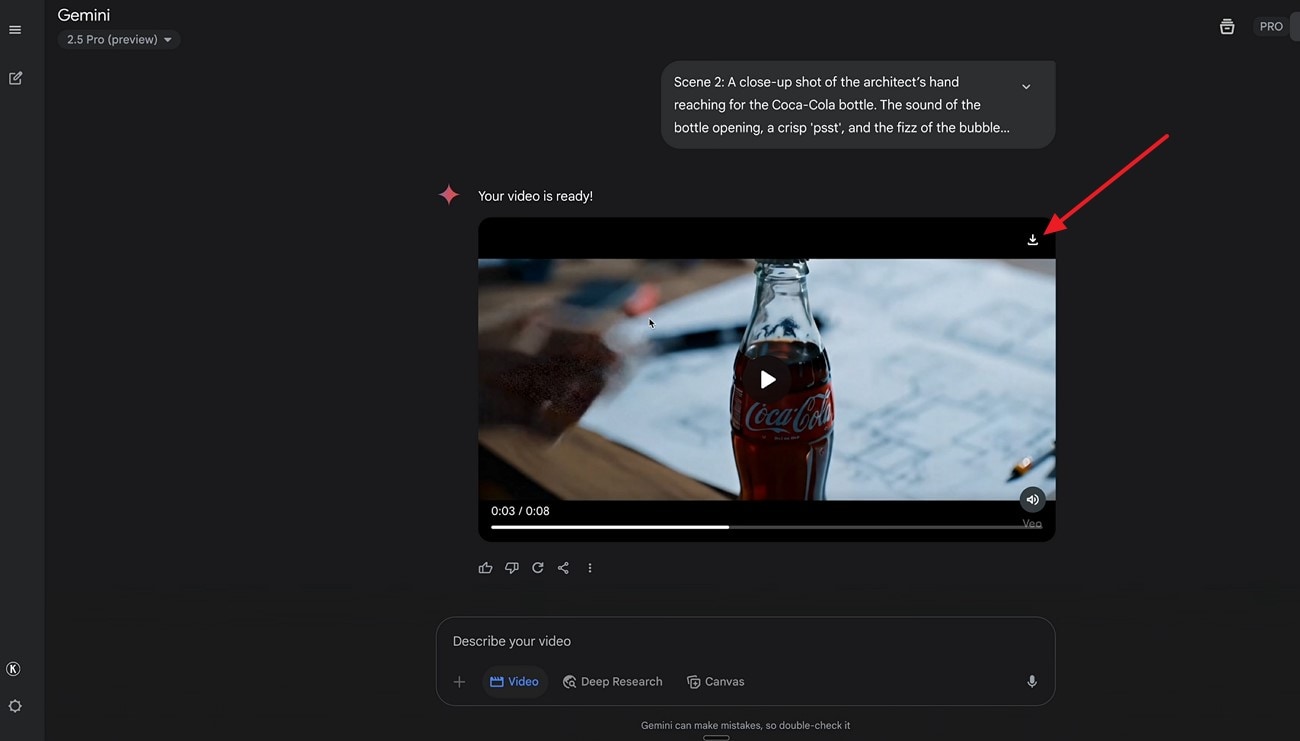Viewport: 1300px width, 741px height.
Task: Use the microphone for voice input
Action: click(1032, 682)
